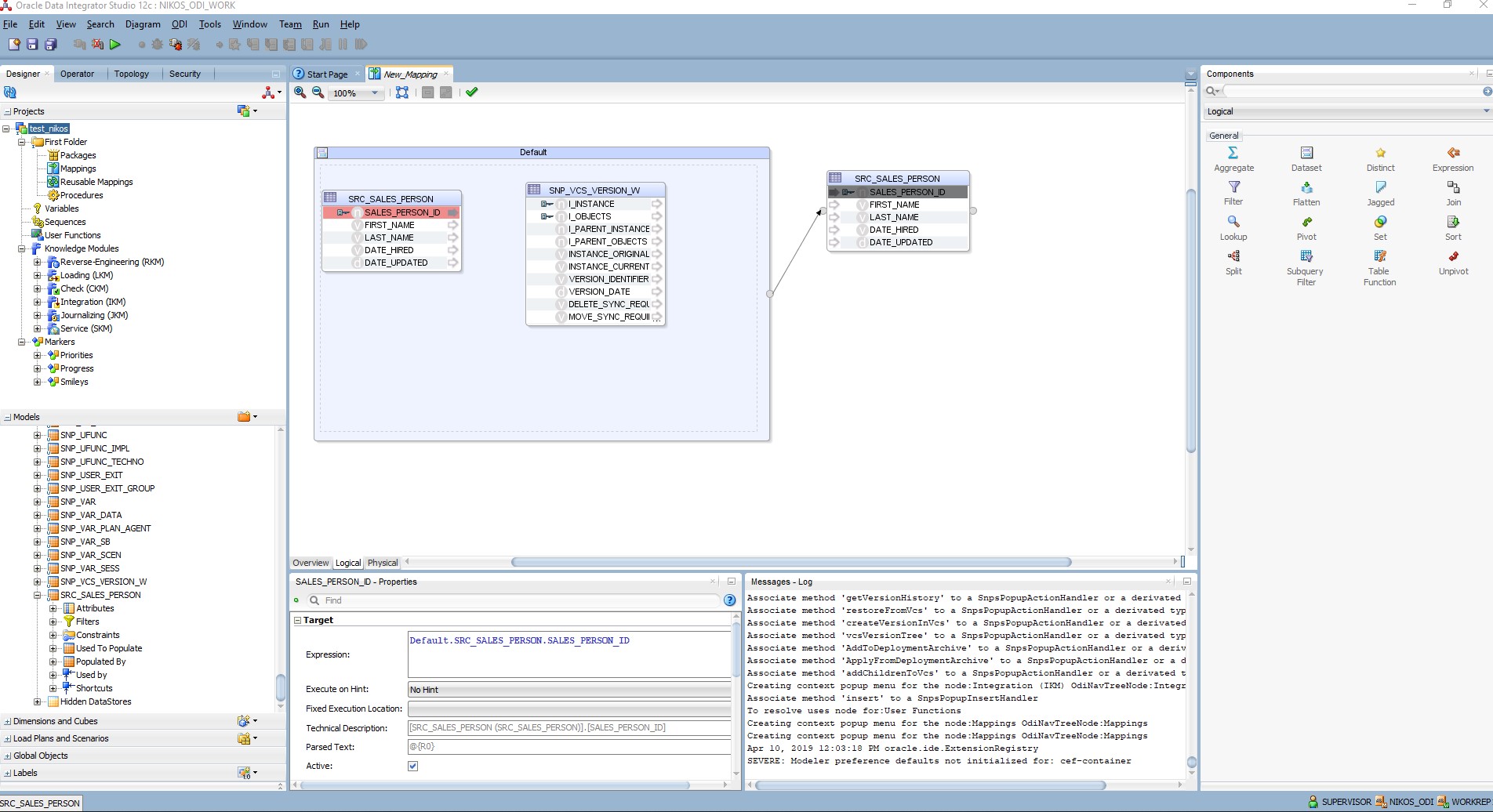Open the ODI menu
1493x812 pixels.
pos(179,24)
